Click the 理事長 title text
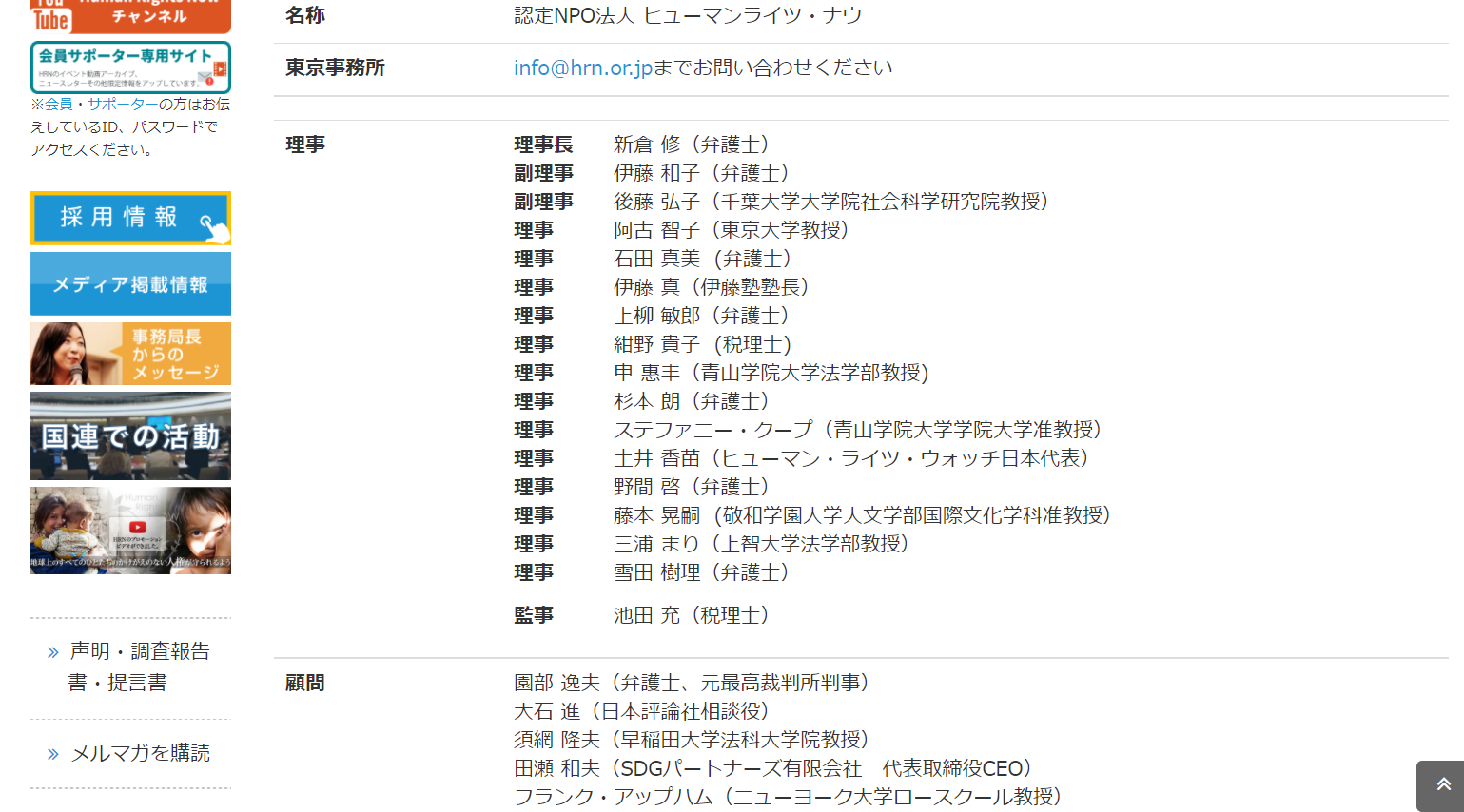Viewport: 1464px width, 812px height. click(x=543, y=145)
